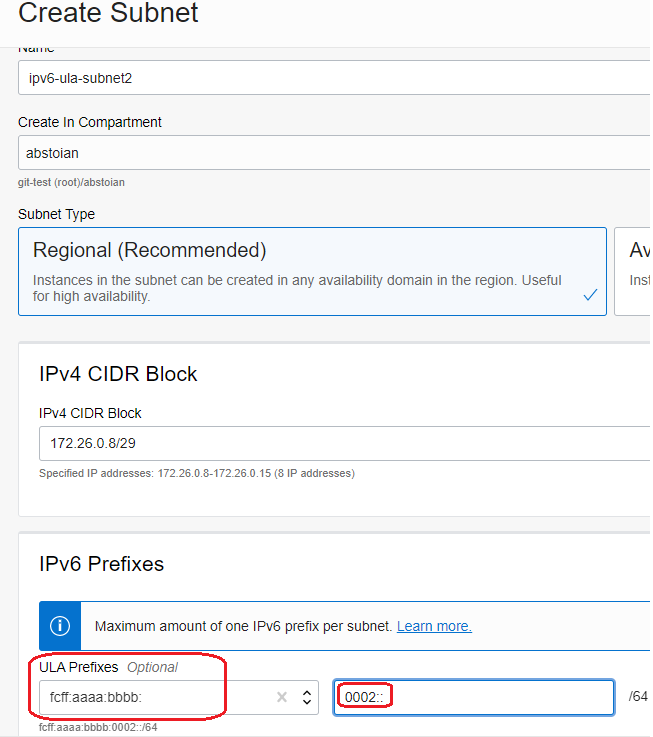Choose the partially visible second subnet type card
Screen dimensions: 653x737
pos(632,271)
